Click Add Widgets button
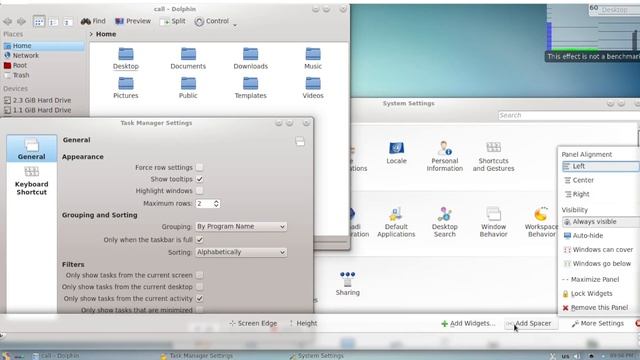The height and width of the screenshot is (360, 640). click(468, 323)
